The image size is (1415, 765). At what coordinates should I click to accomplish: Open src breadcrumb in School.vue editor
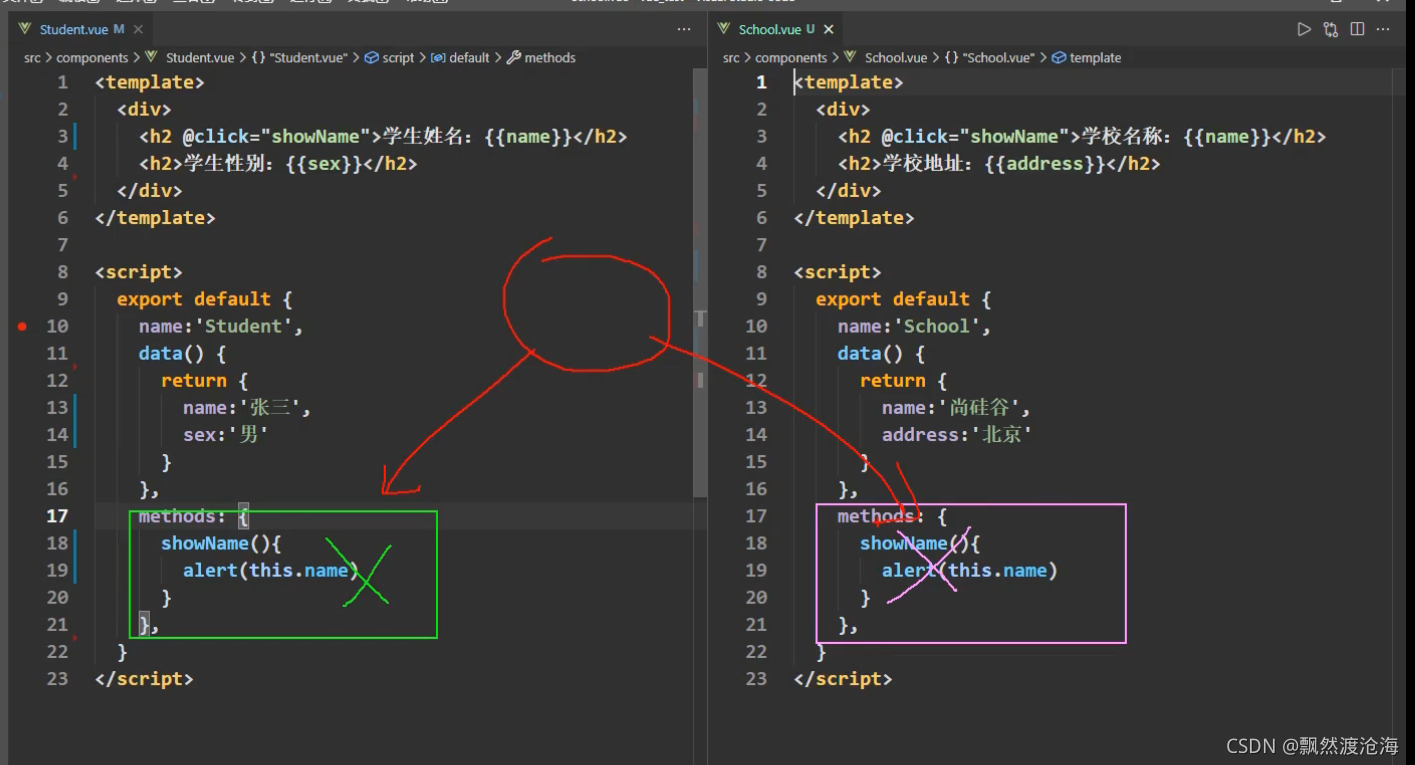point(731,58)
